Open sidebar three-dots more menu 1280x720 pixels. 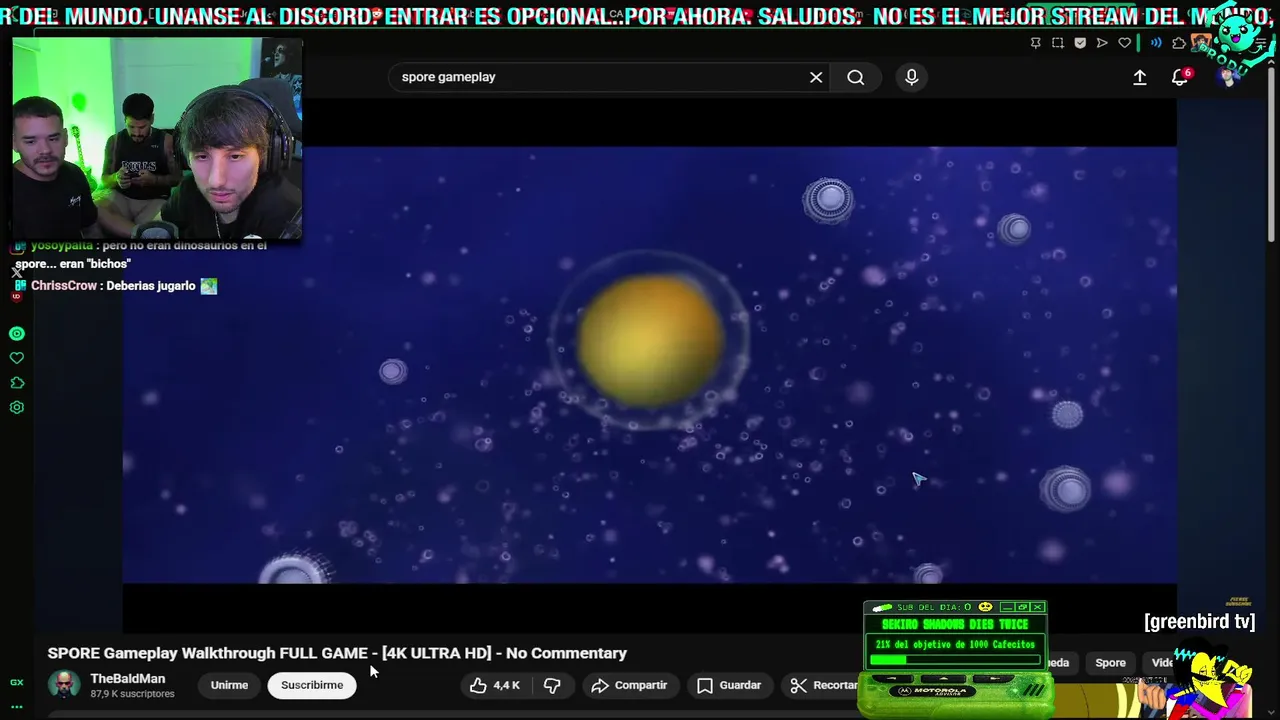[16, 706]
